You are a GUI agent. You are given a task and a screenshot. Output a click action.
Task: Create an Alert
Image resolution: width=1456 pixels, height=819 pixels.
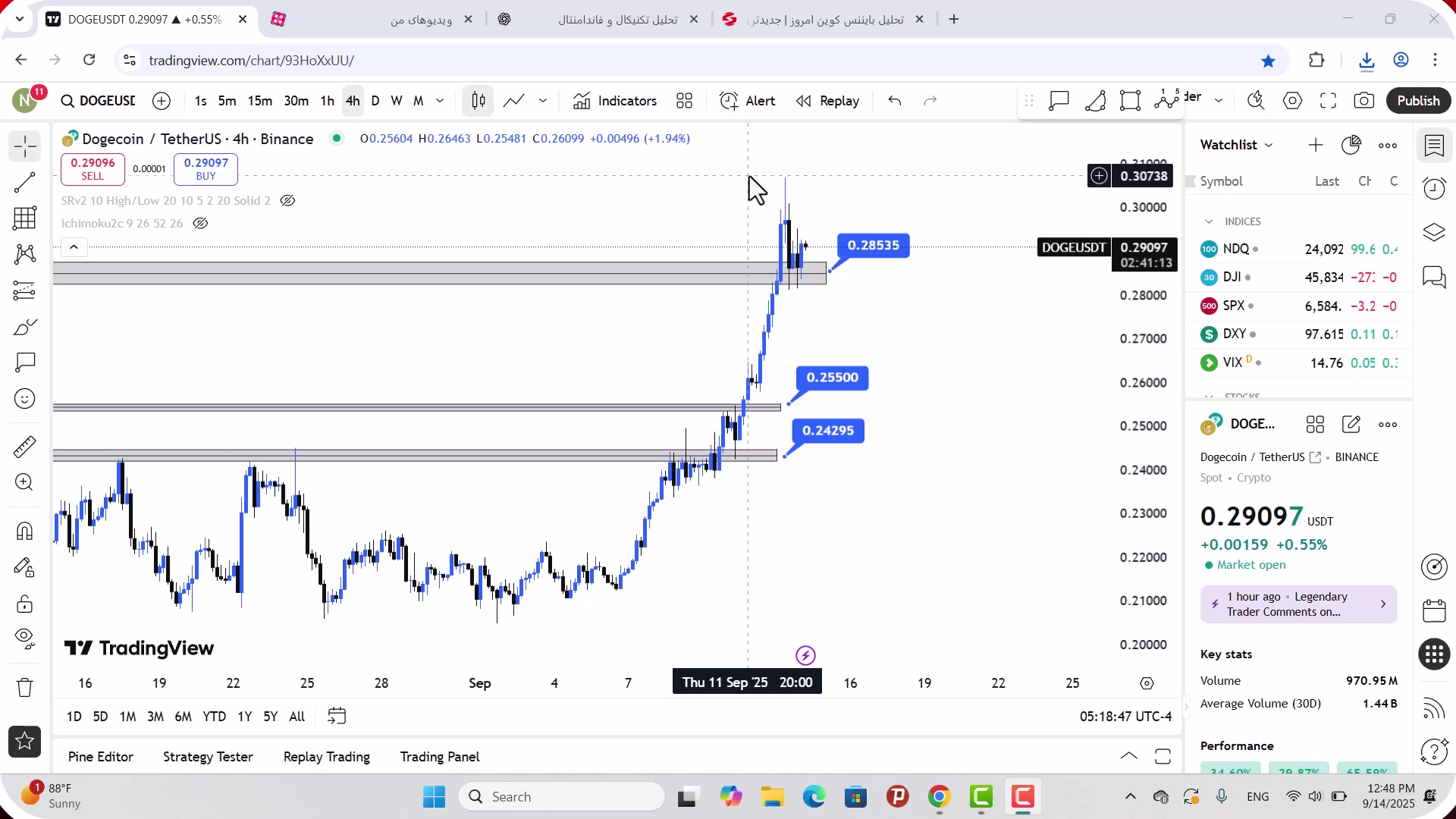click(748, 101)
